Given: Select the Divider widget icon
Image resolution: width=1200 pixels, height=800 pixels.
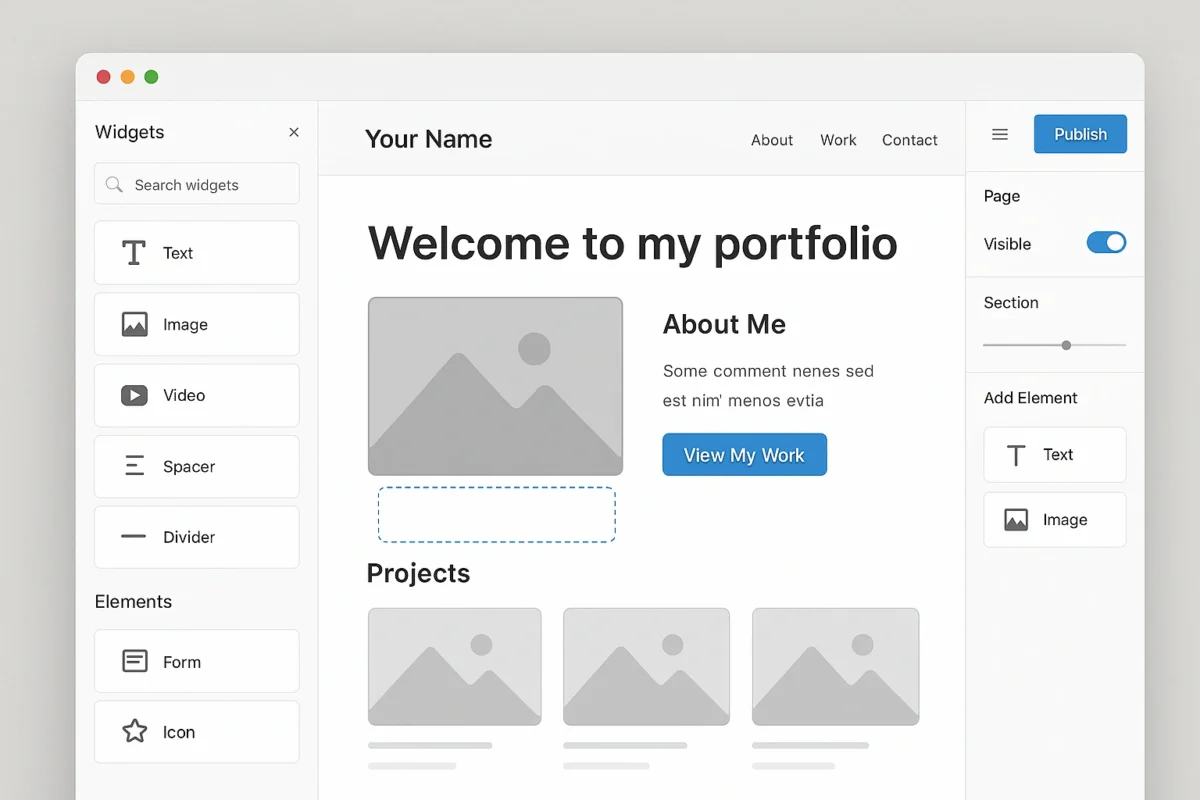Looking at the screenshot, I should click(134, 537).
